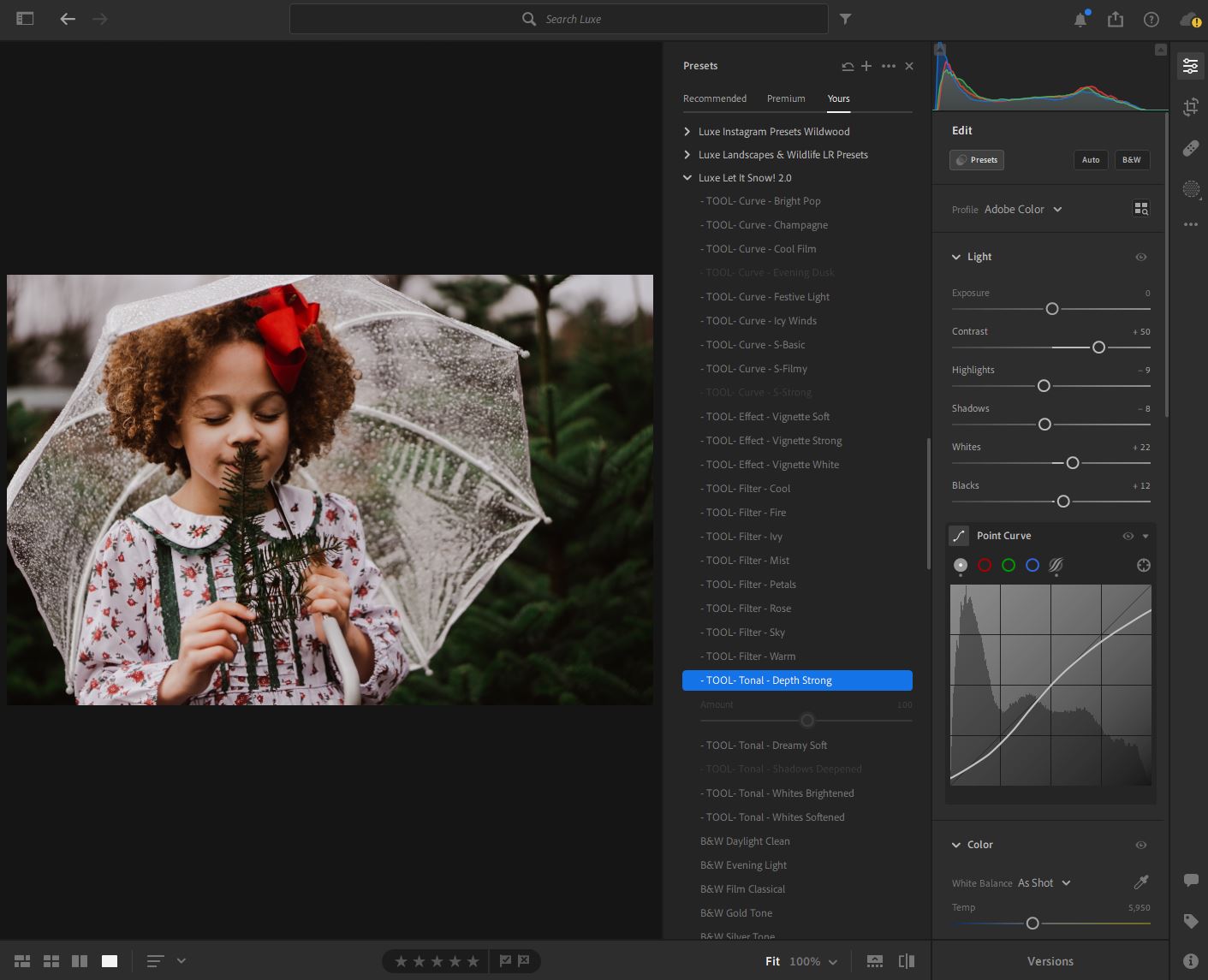Click the white balance eyedropper
The image size is (1208, 980).
(x=1140, y=882)
